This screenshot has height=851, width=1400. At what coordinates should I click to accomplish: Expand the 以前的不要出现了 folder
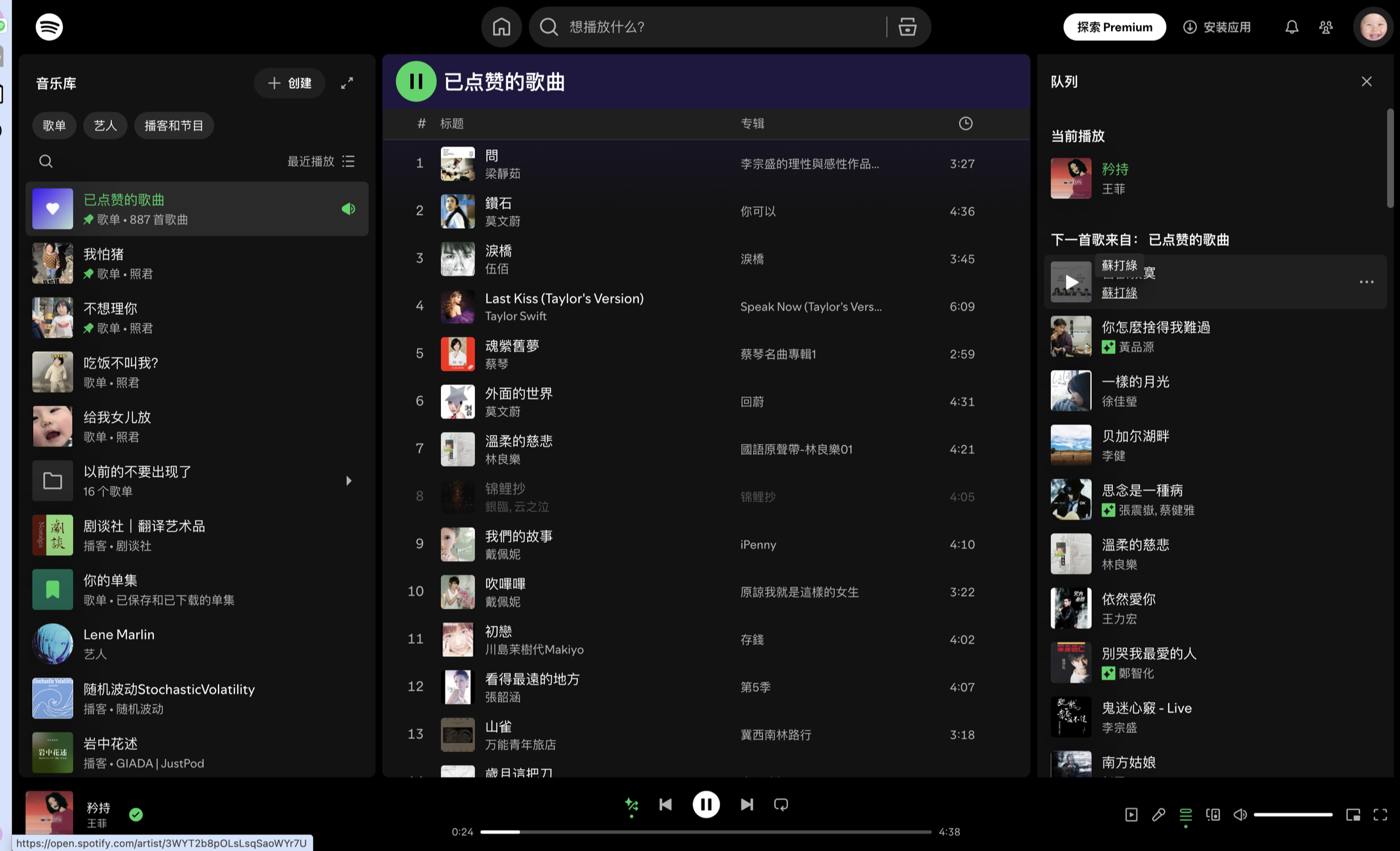pos(348,481)
